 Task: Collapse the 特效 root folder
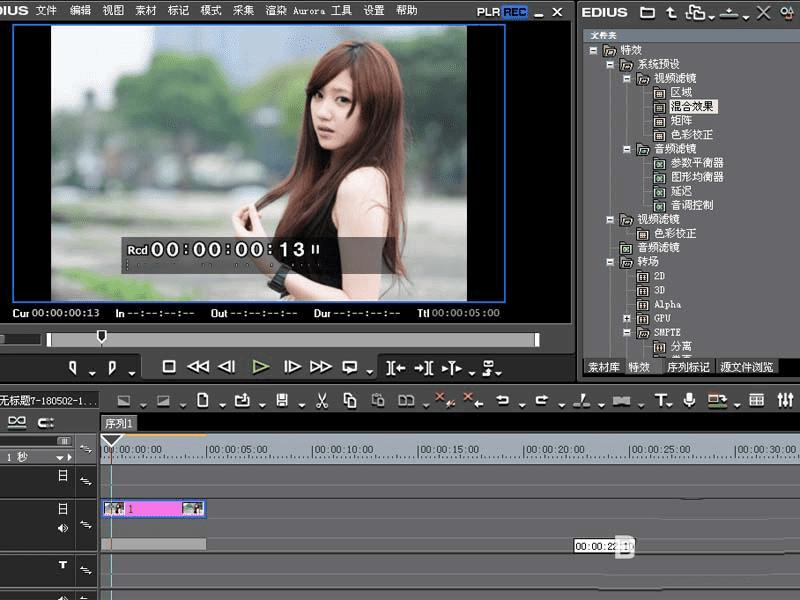tap(593, 50)
